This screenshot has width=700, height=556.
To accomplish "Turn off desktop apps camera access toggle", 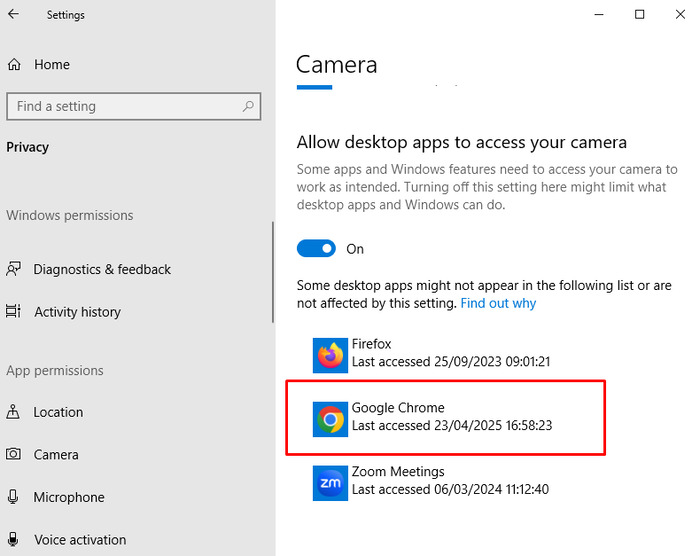I will (x=316, y=248).
